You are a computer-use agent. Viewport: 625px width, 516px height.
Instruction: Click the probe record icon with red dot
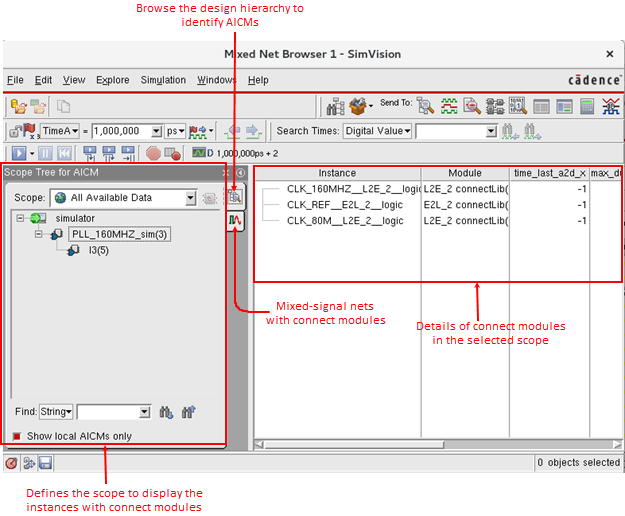173,153
